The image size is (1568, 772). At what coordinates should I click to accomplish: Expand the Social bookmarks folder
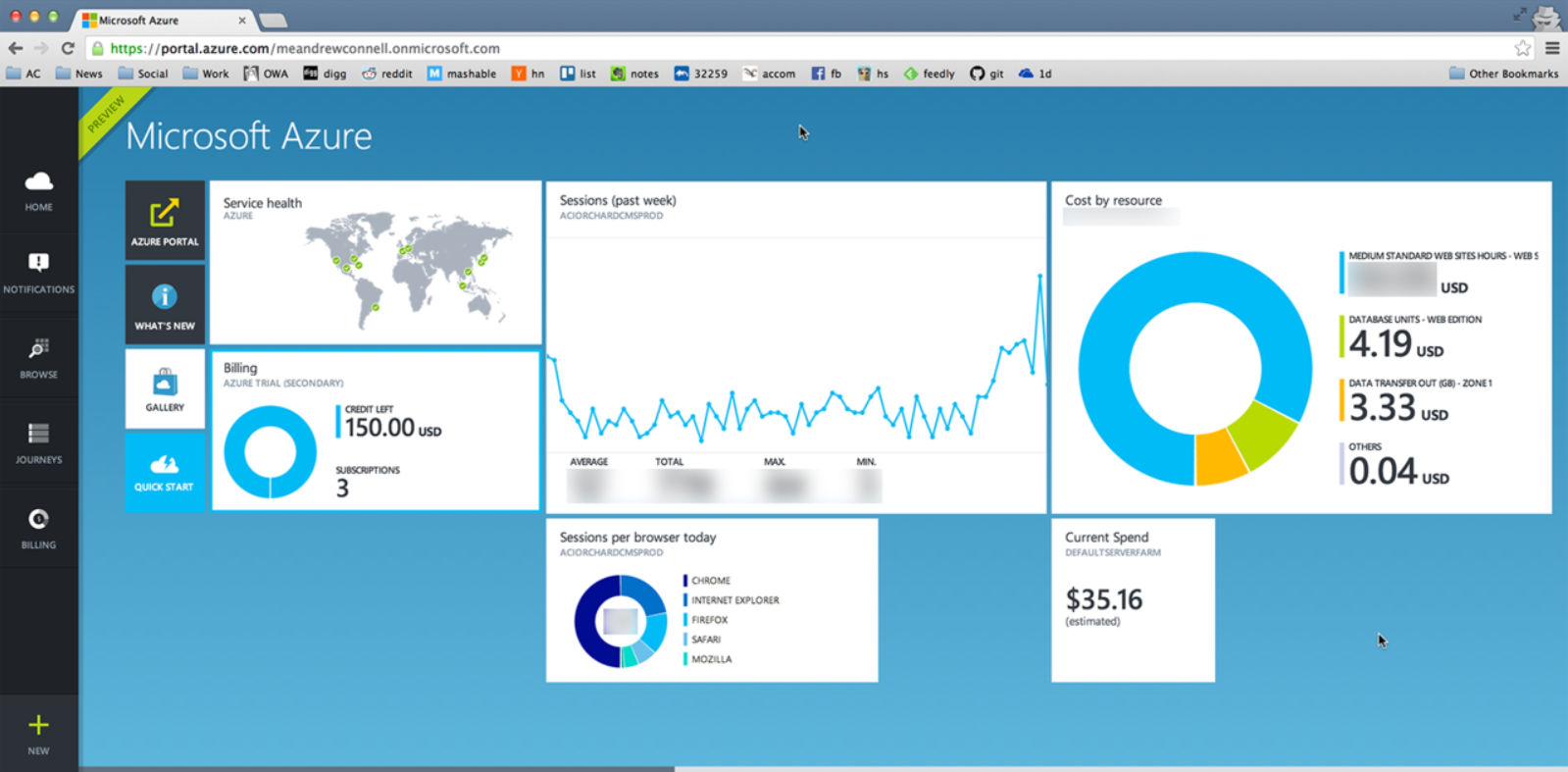point(143,74)
